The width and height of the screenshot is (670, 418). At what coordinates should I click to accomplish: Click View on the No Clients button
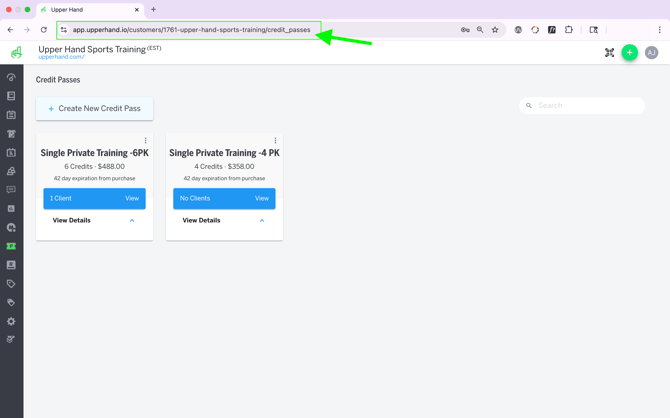click(x=262, y=198)
